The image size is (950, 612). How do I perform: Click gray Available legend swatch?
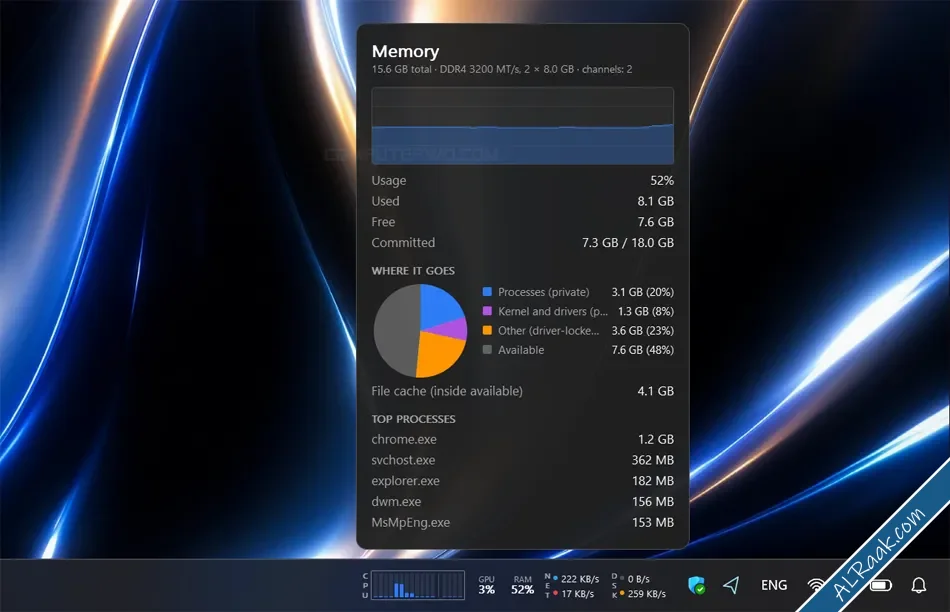click(487, 350)
